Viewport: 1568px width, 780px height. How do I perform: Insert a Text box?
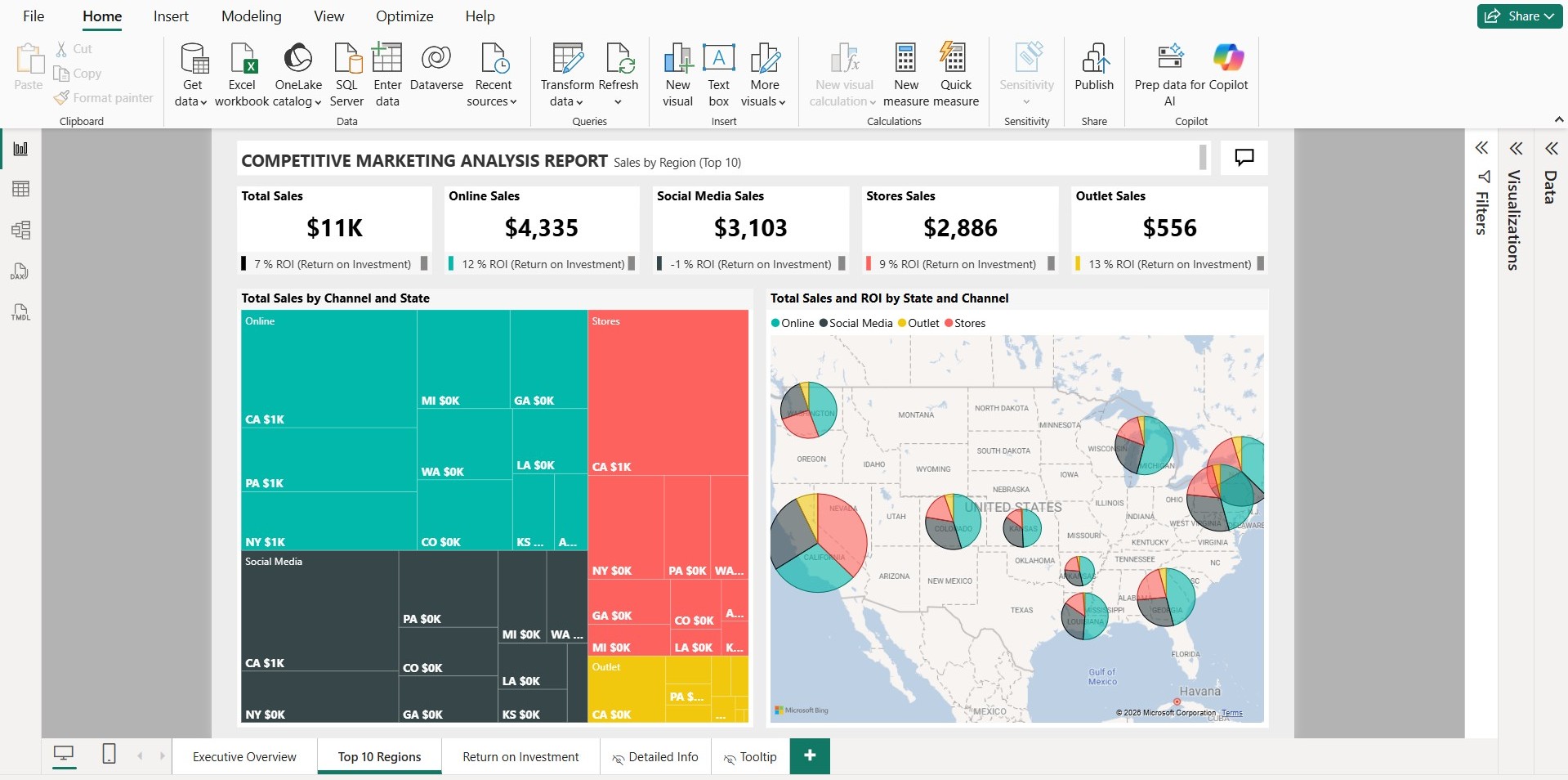[718, 74]
